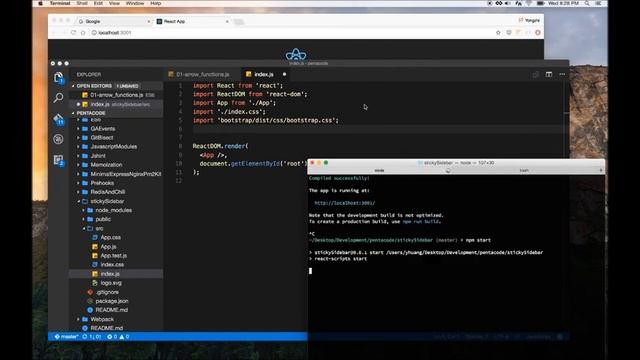Open the Edit menu
This screenshot has width=640, height=360.
click(98, 3)
